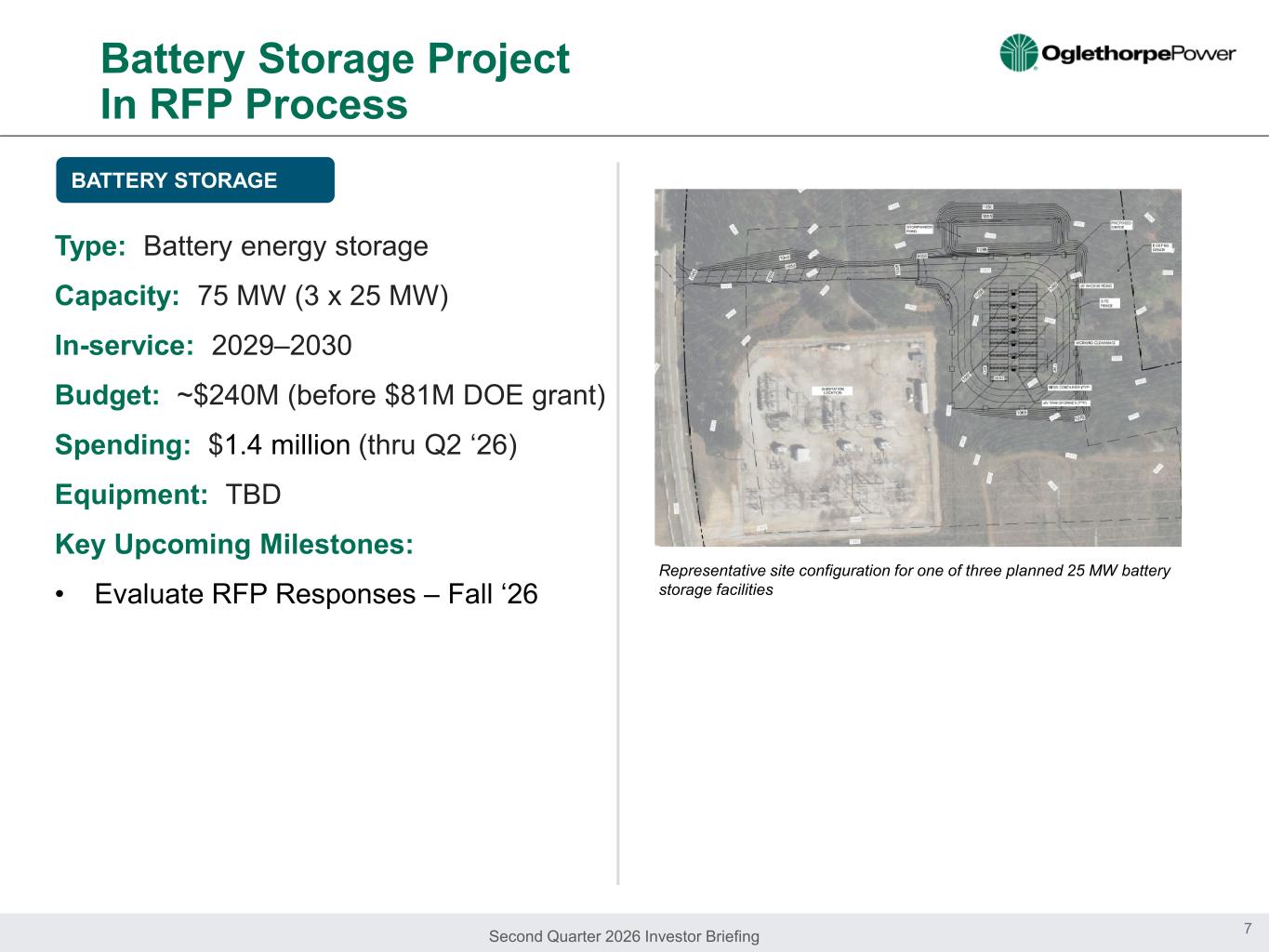Click the green 'Type:' label
Viewport: 1269px width, 952px height.
(90, 246)
